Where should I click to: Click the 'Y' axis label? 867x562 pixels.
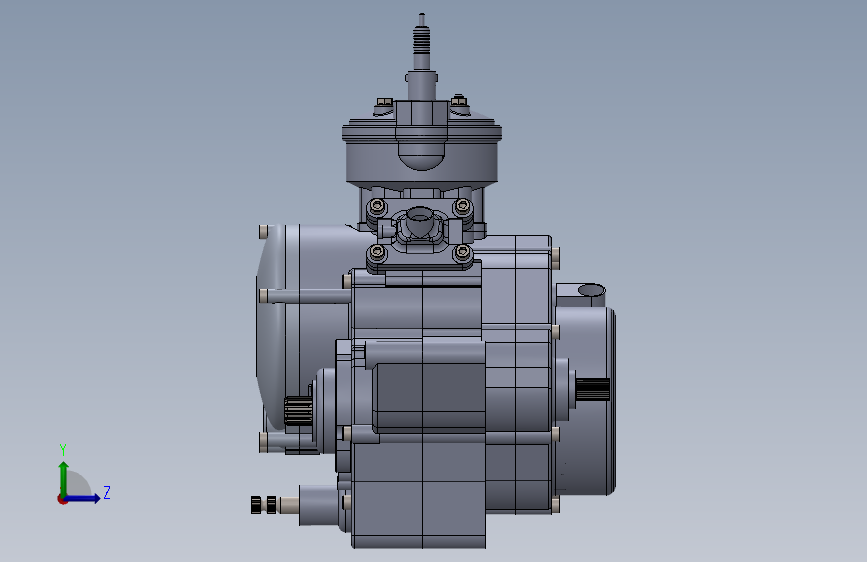tap(63, 449)
